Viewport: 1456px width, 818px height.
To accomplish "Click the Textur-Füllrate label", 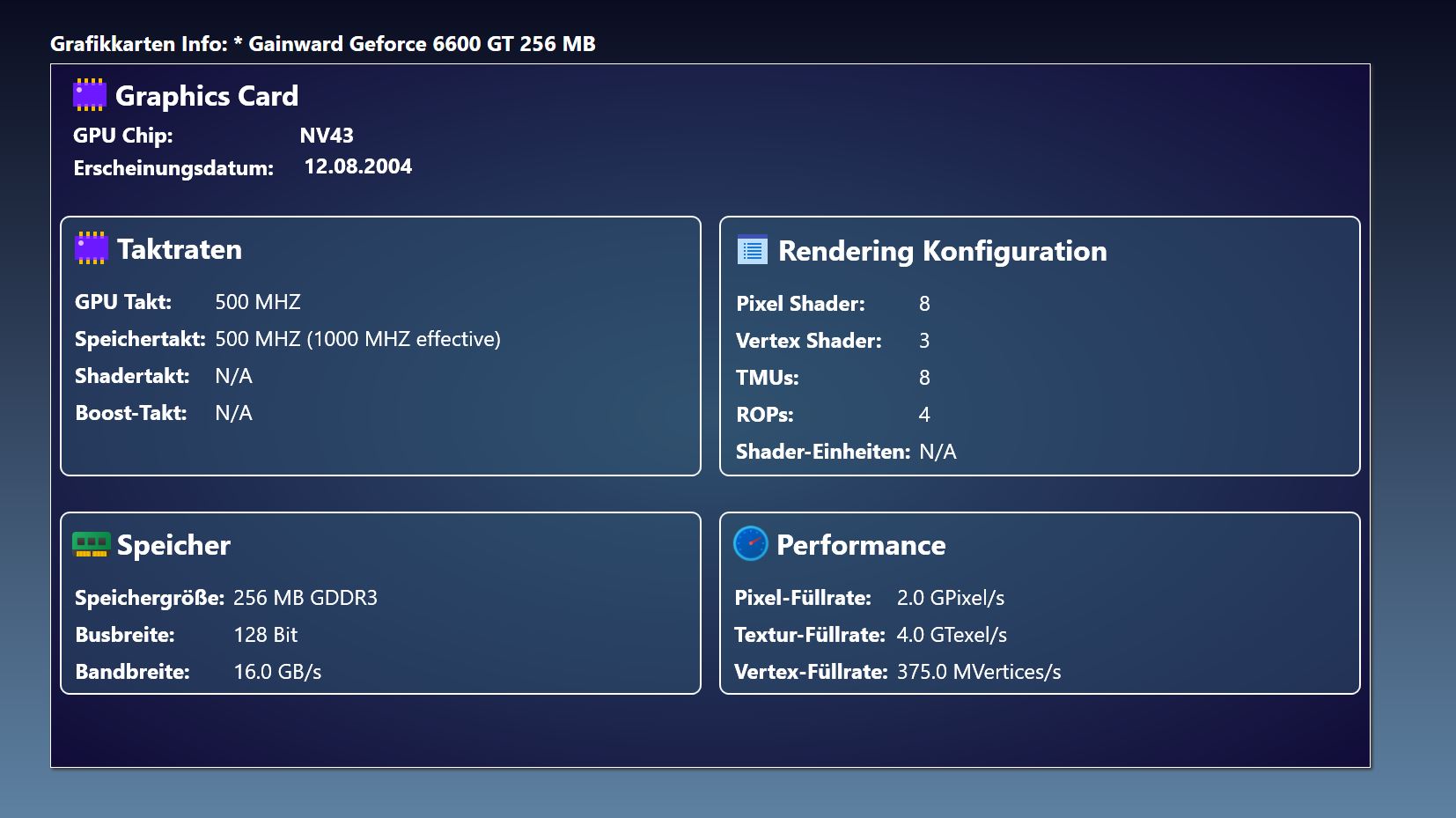I will [810, 635].
